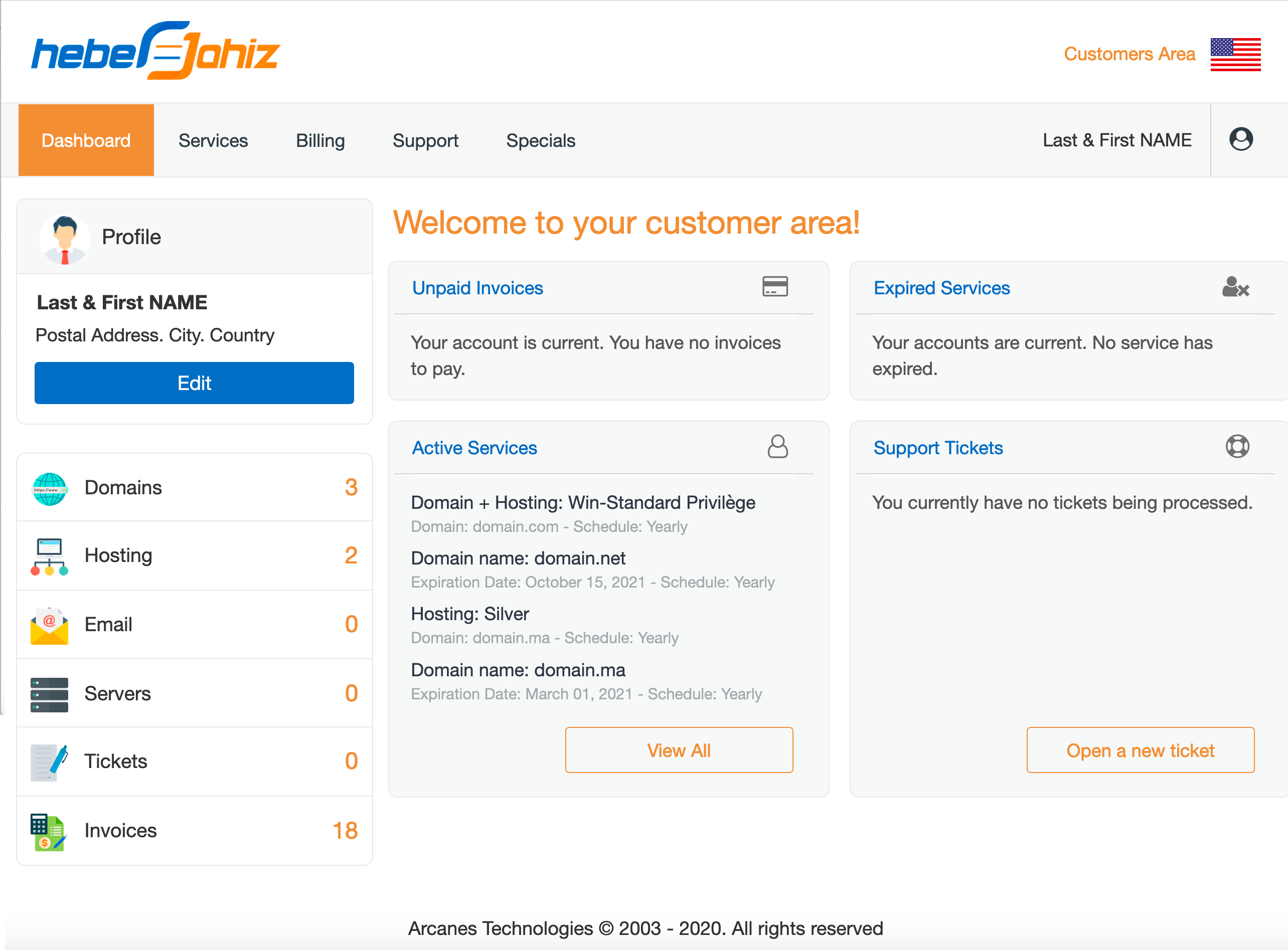
Task: Click 'Hosting: Silver' service entry
Action: point(470,615)
